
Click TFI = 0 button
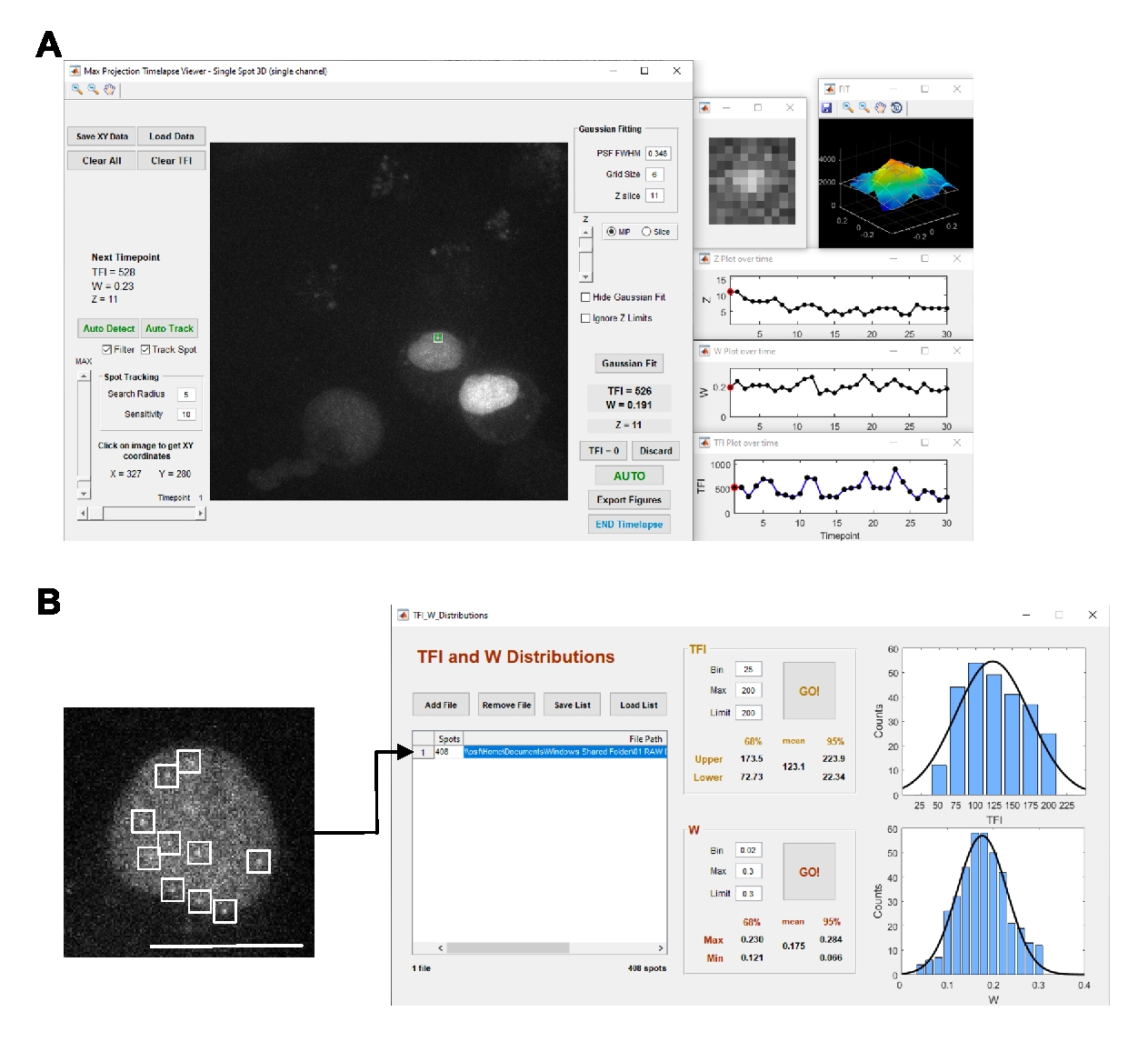click(604, 451)
